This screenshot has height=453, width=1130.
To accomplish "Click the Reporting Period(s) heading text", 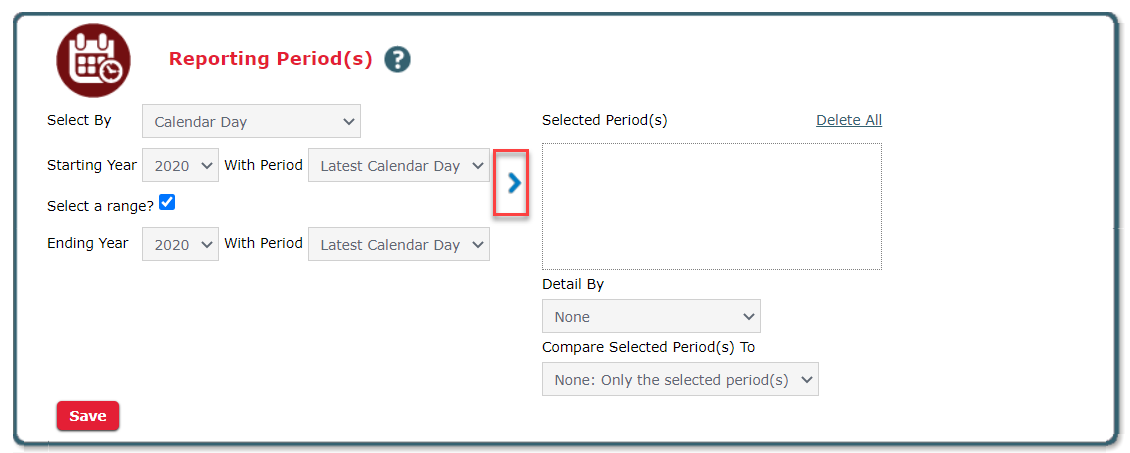I will pos(270,59).
